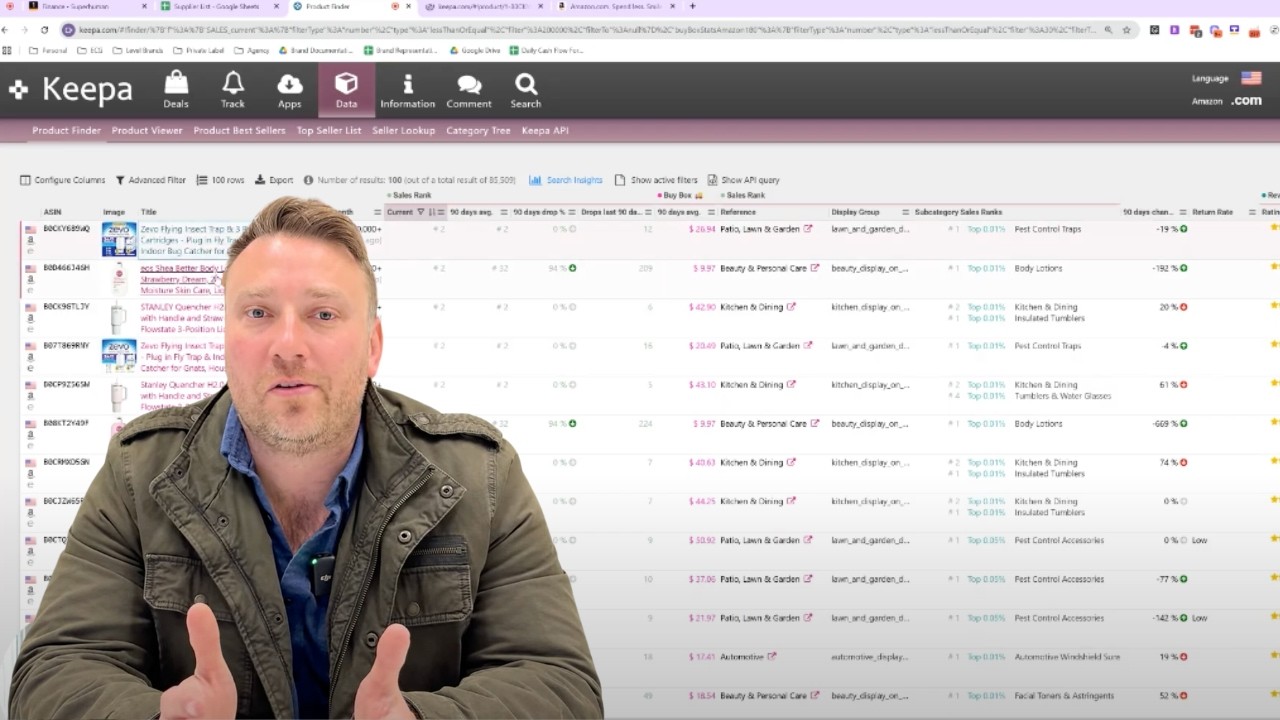Switch to the Product Viewer tab
Image resolution: width=1280 pixels, height=720 pixels.
[x=147, y=130]
